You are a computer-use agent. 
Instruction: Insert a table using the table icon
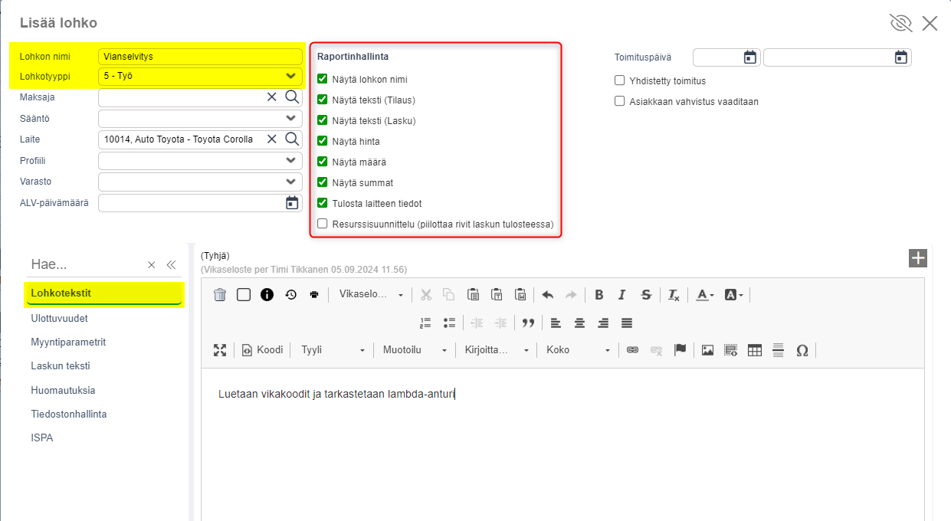pos(754,350)
